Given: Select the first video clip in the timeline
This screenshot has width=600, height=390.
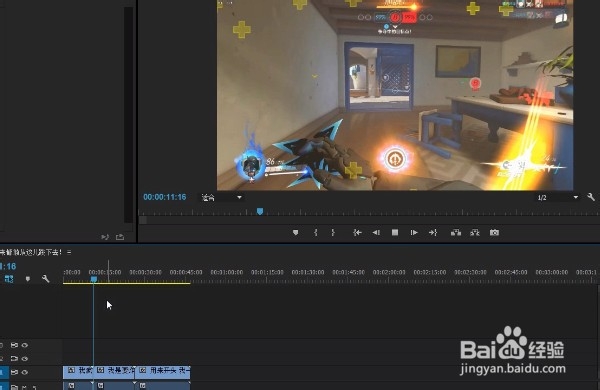Looking at the screenshot, I should coord(78,372).
